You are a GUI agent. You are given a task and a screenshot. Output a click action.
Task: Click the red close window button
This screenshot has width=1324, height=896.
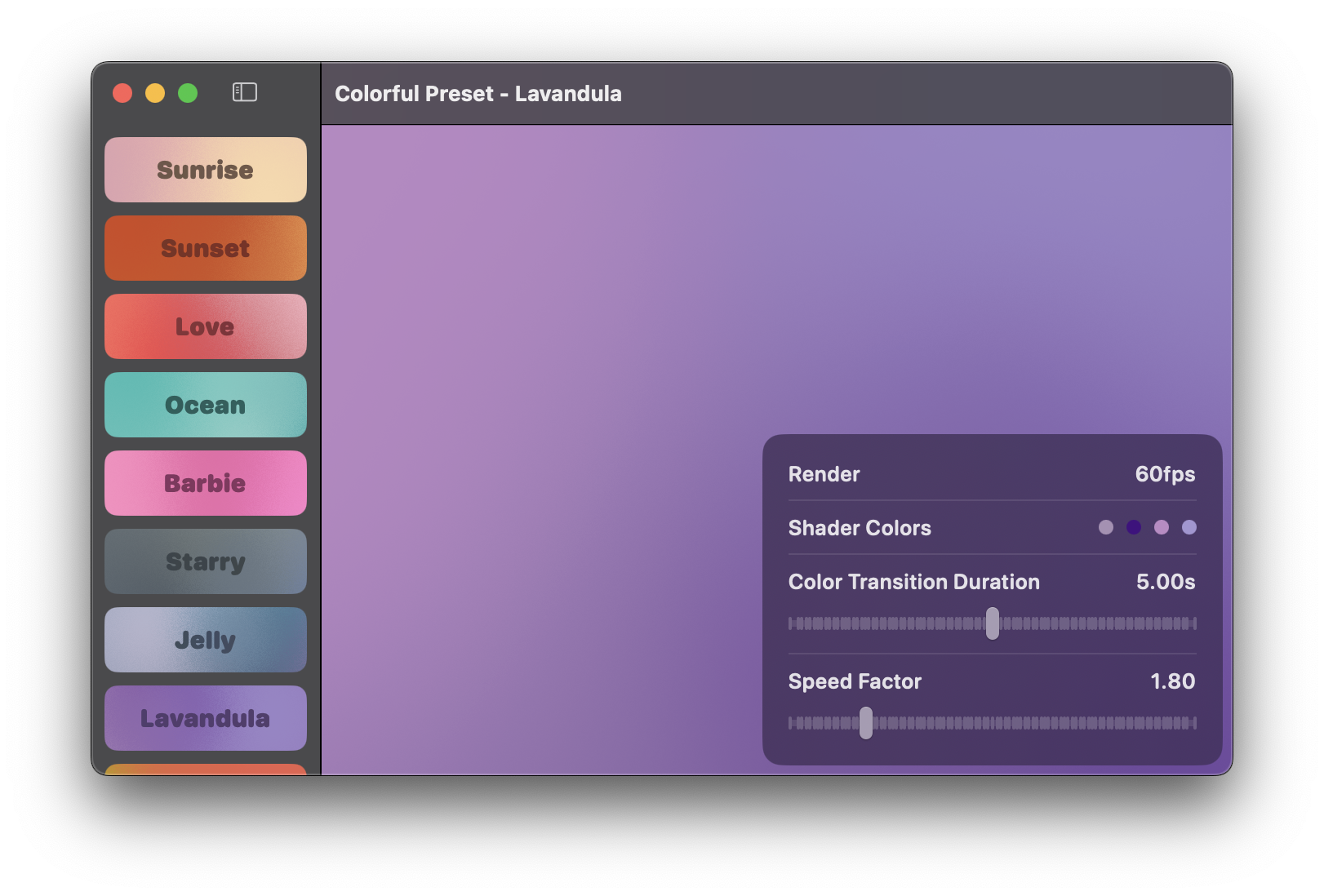pos(122,93)
